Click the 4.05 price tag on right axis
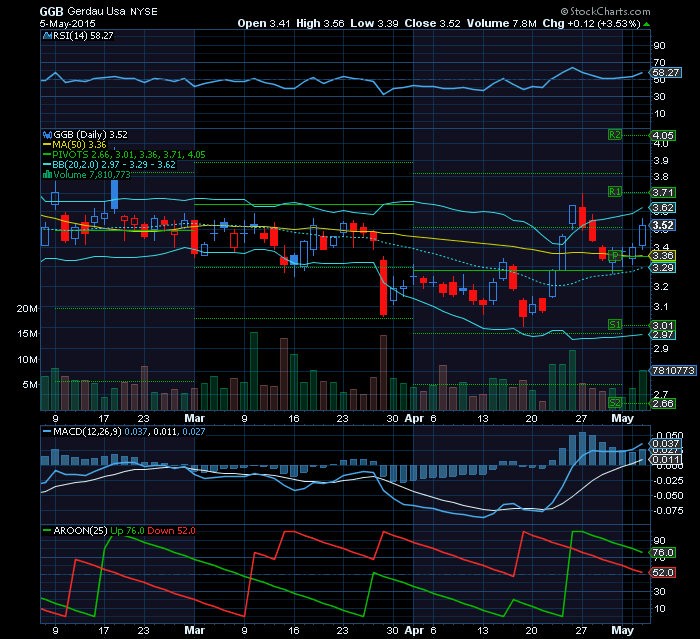 pyautogui.click(x=663, y=135)
